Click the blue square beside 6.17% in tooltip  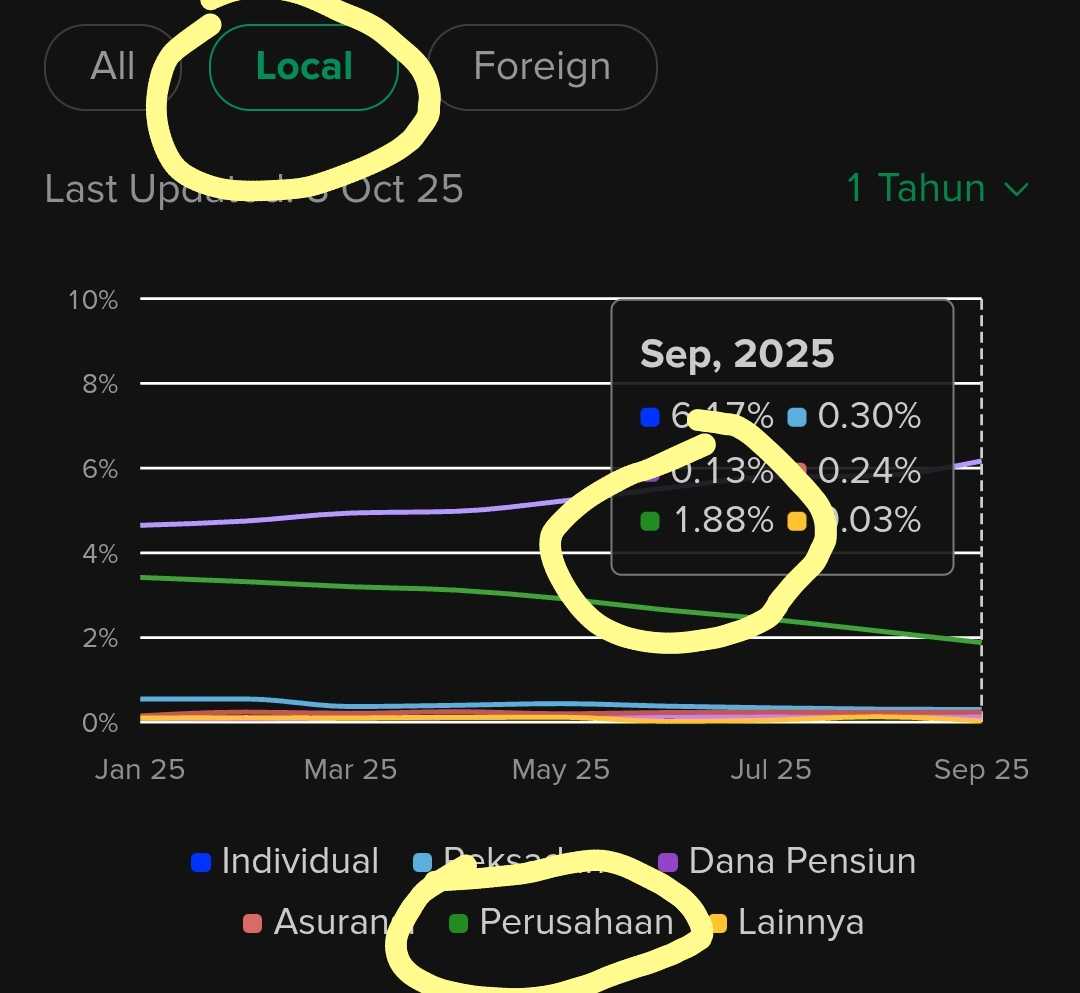coord(650,417)
